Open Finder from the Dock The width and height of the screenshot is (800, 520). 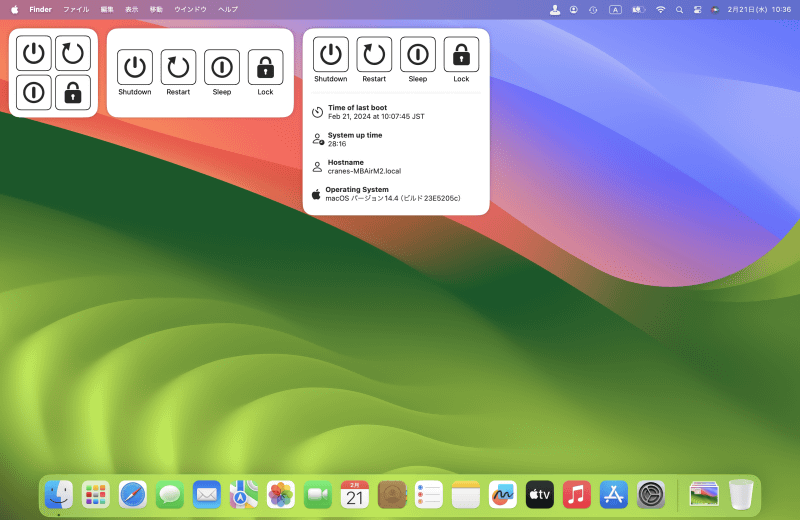[59, 494]
